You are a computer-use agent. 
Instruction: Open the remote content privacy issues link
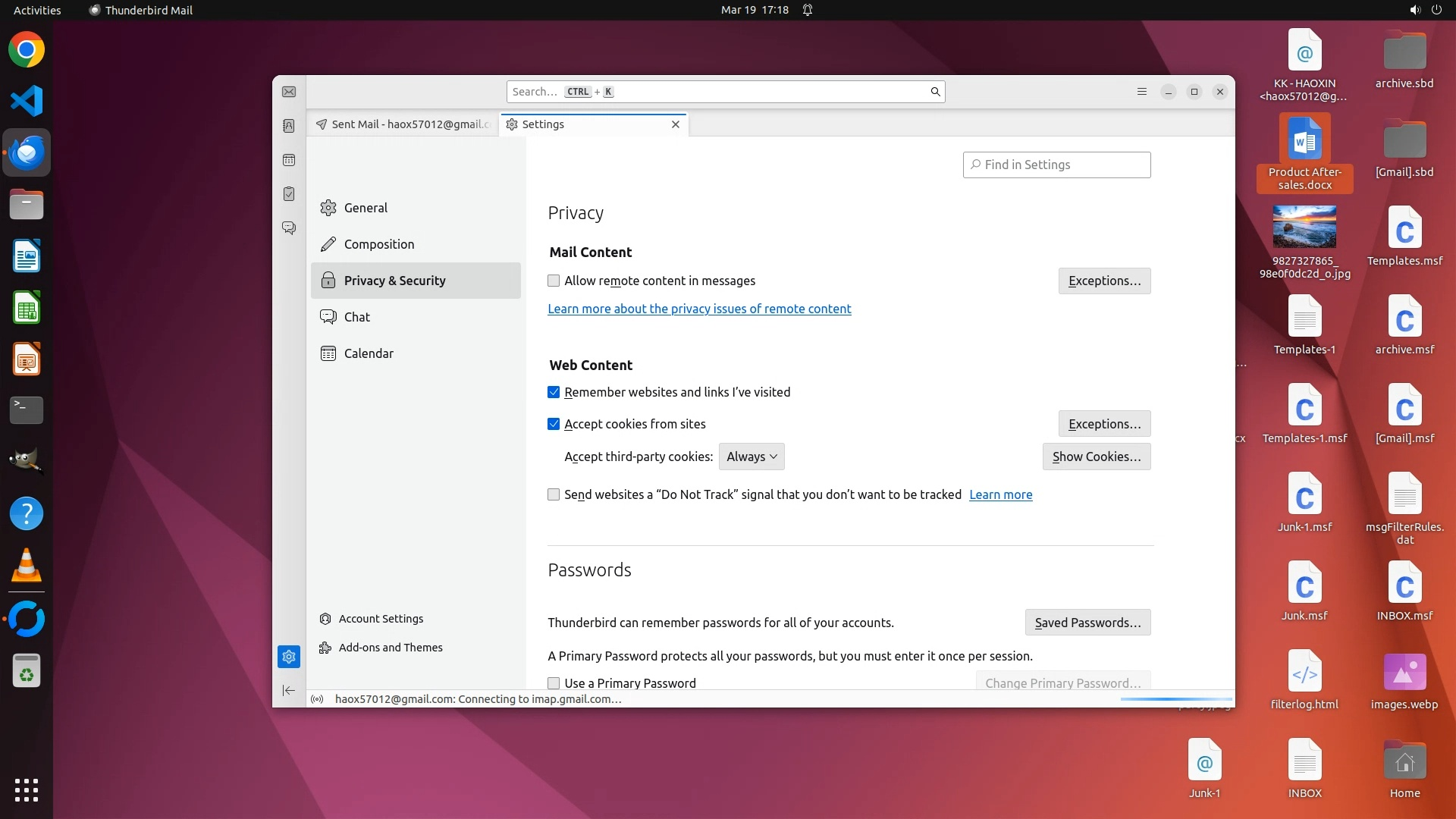coord(699,309)
